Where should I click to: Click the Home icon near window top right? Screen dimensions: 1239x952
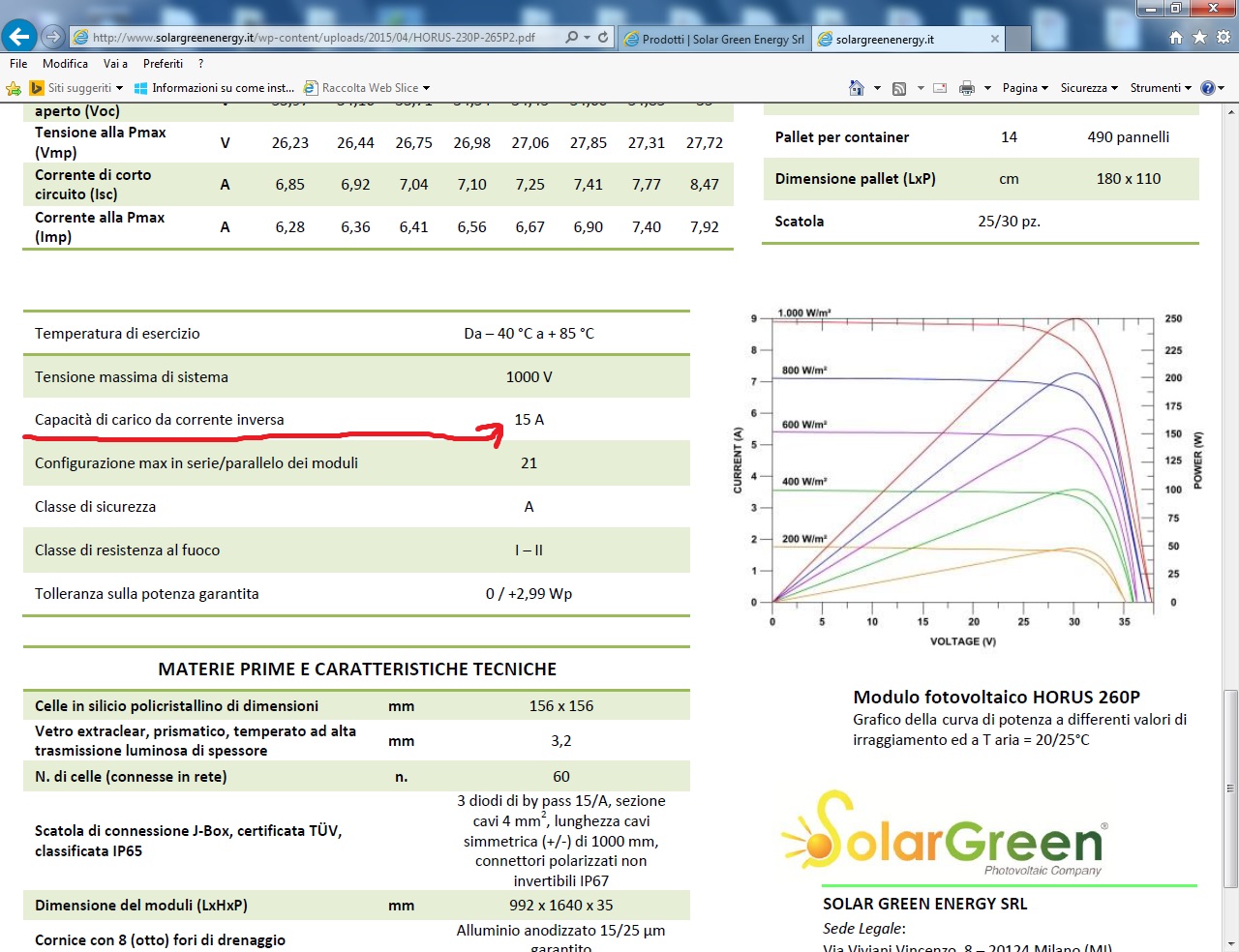point(1176,37)
